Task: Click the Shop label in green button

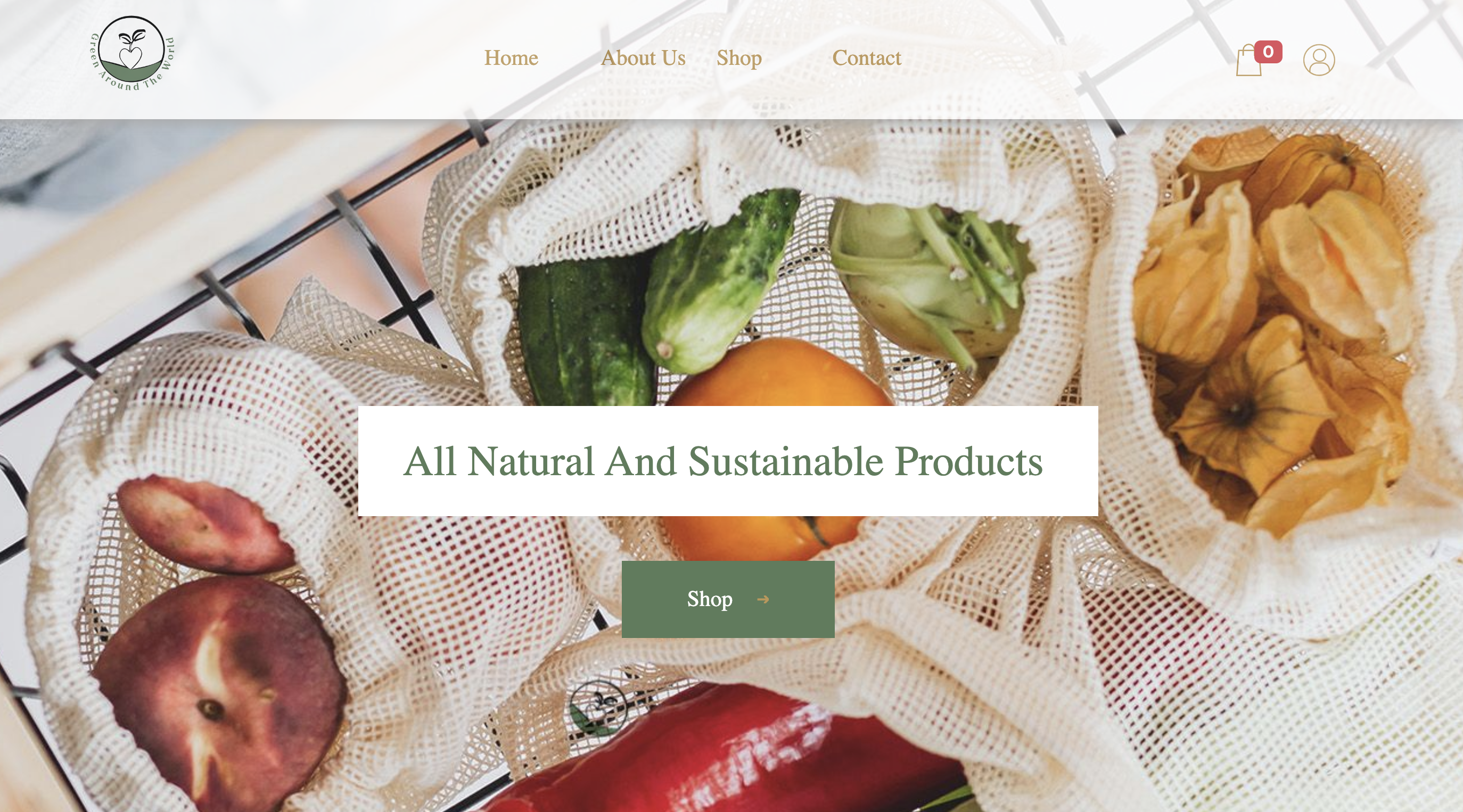Action: pos(709,600)
